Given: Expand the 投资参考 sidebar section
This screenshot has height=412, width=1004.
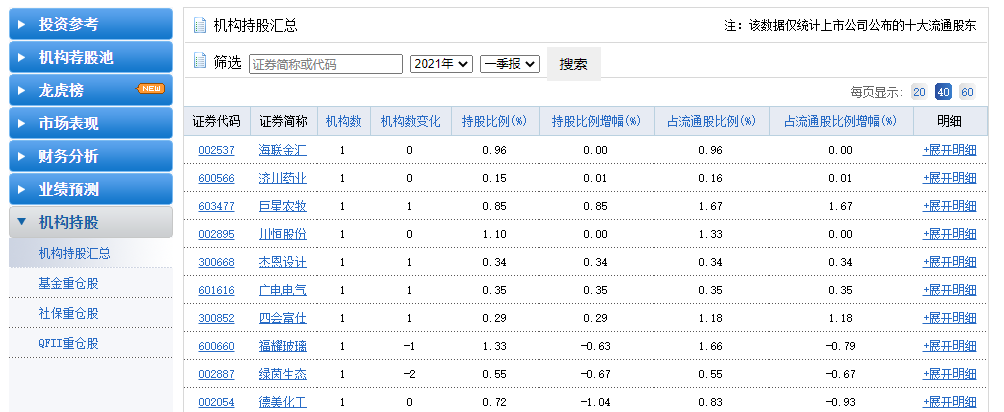Looking at the screenshot, I should 91,24.
